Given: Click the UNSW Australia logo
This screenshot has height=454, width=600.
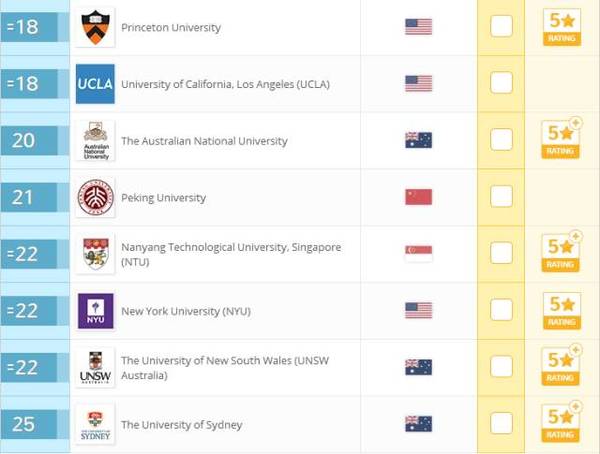Looking at the screenshot, I should pyautogui.click(x=95, y=367).
